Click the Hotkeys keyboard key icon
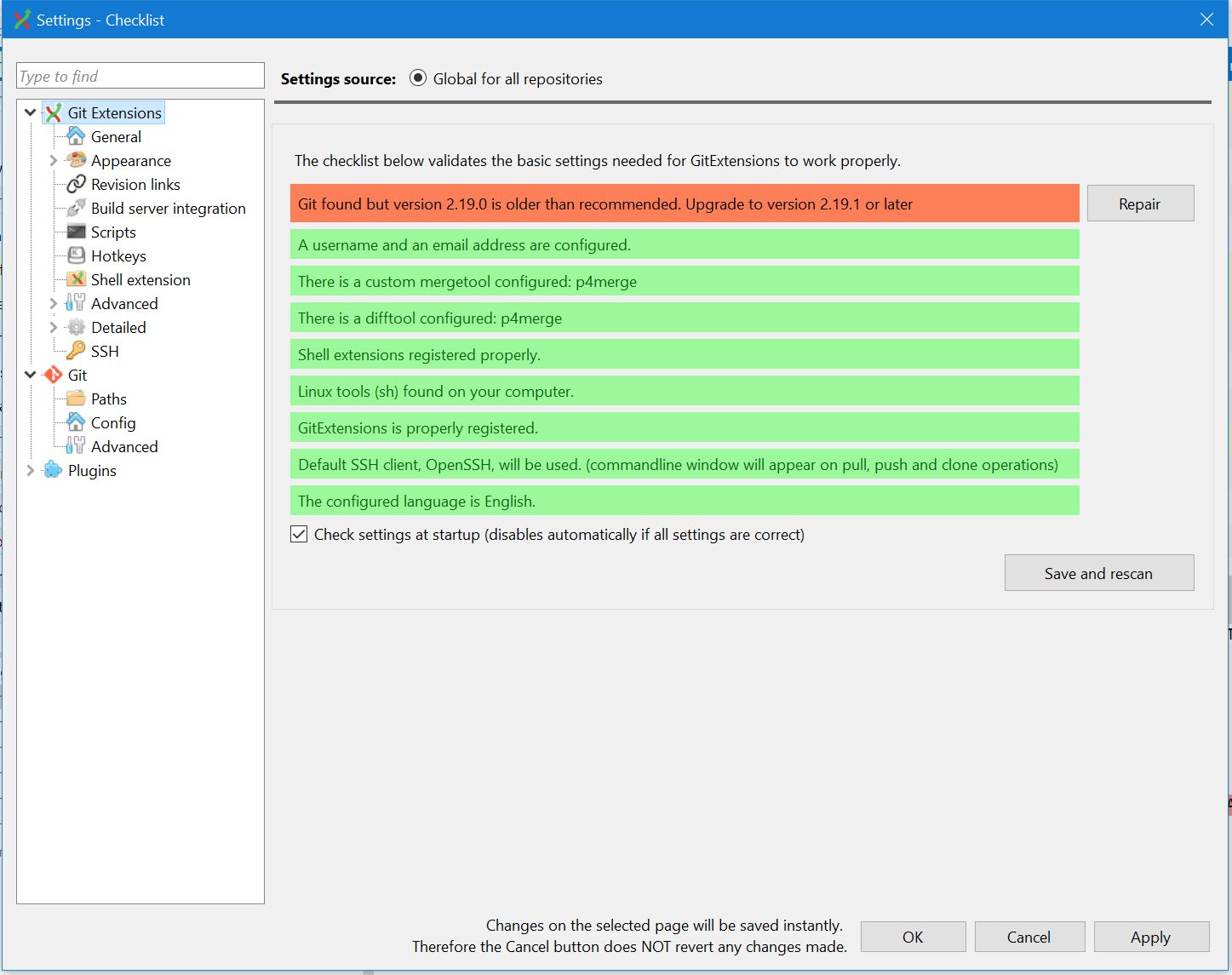This screenshot has height=975, width=1232. (75, 255)
